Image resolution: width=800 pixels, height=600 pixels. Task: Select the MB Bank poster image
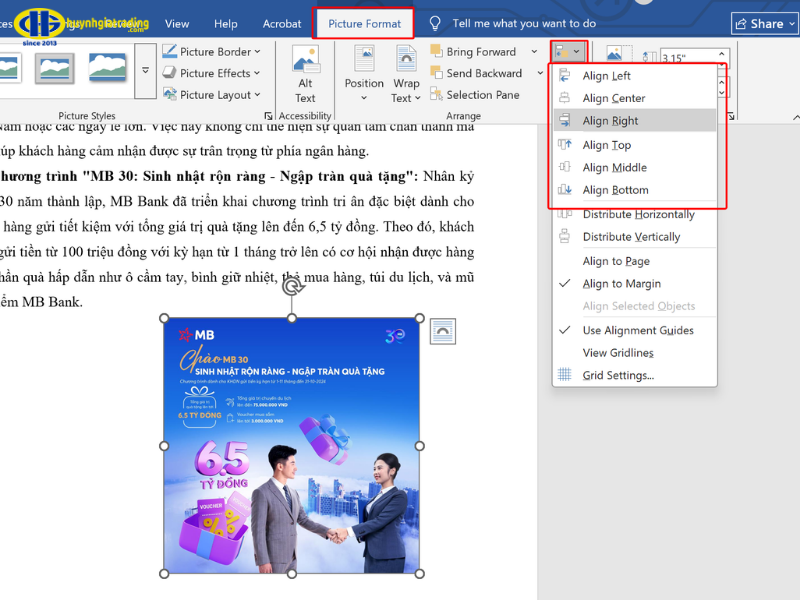point(291,446)
